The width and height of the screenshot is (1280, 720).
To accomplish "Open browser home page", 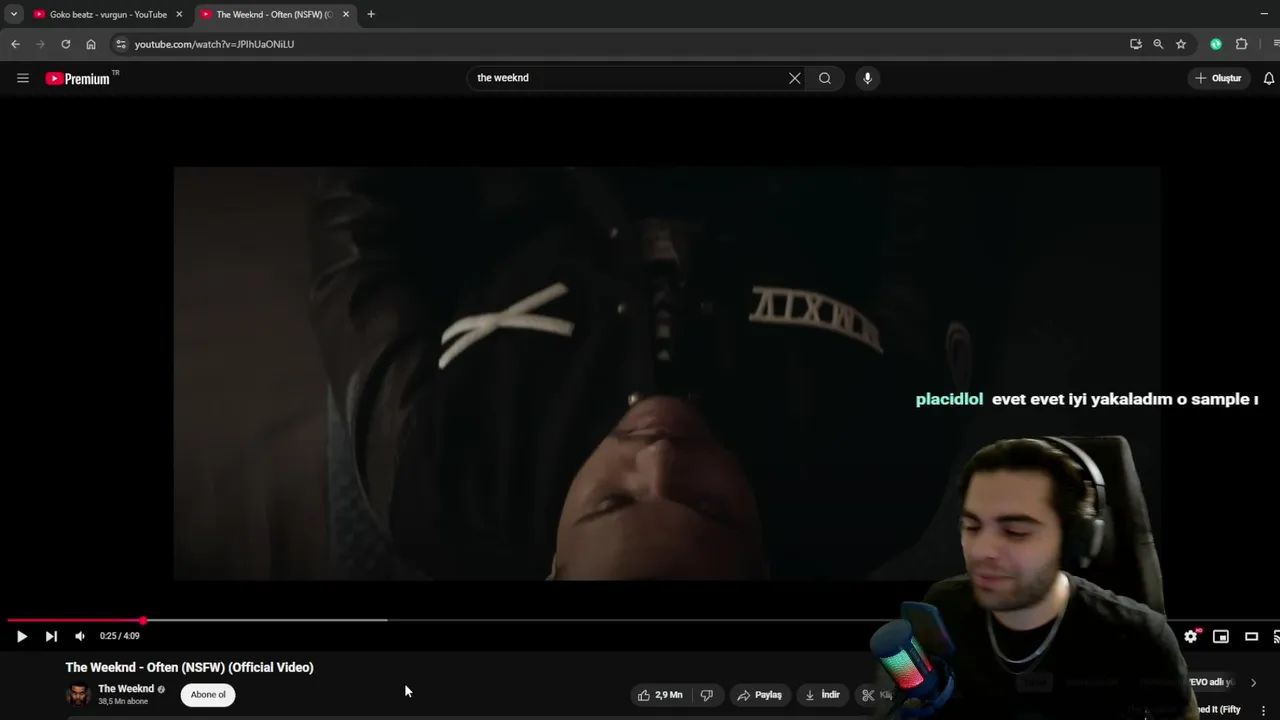I will pyautogui.click(x=91, y=44).
